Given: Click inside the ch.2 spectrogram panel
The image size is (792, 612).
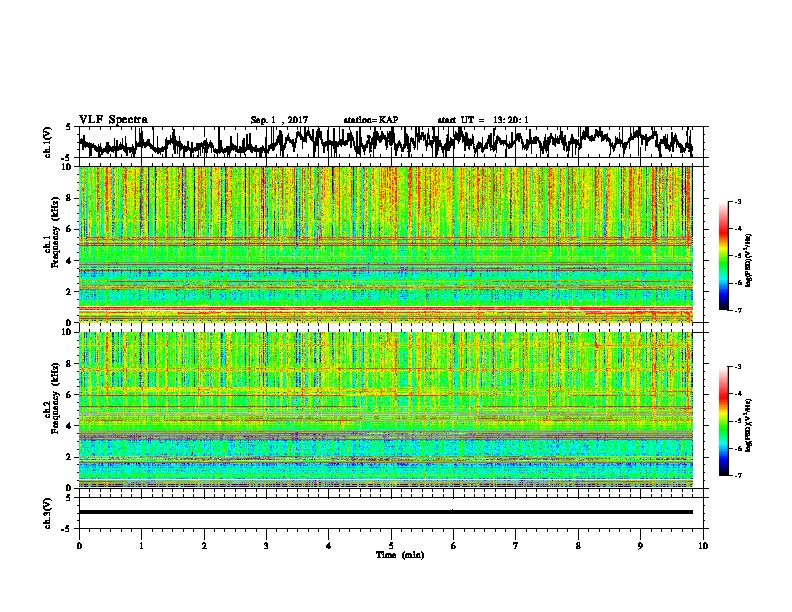Looking at the screenshot, I should pos(385,410).
